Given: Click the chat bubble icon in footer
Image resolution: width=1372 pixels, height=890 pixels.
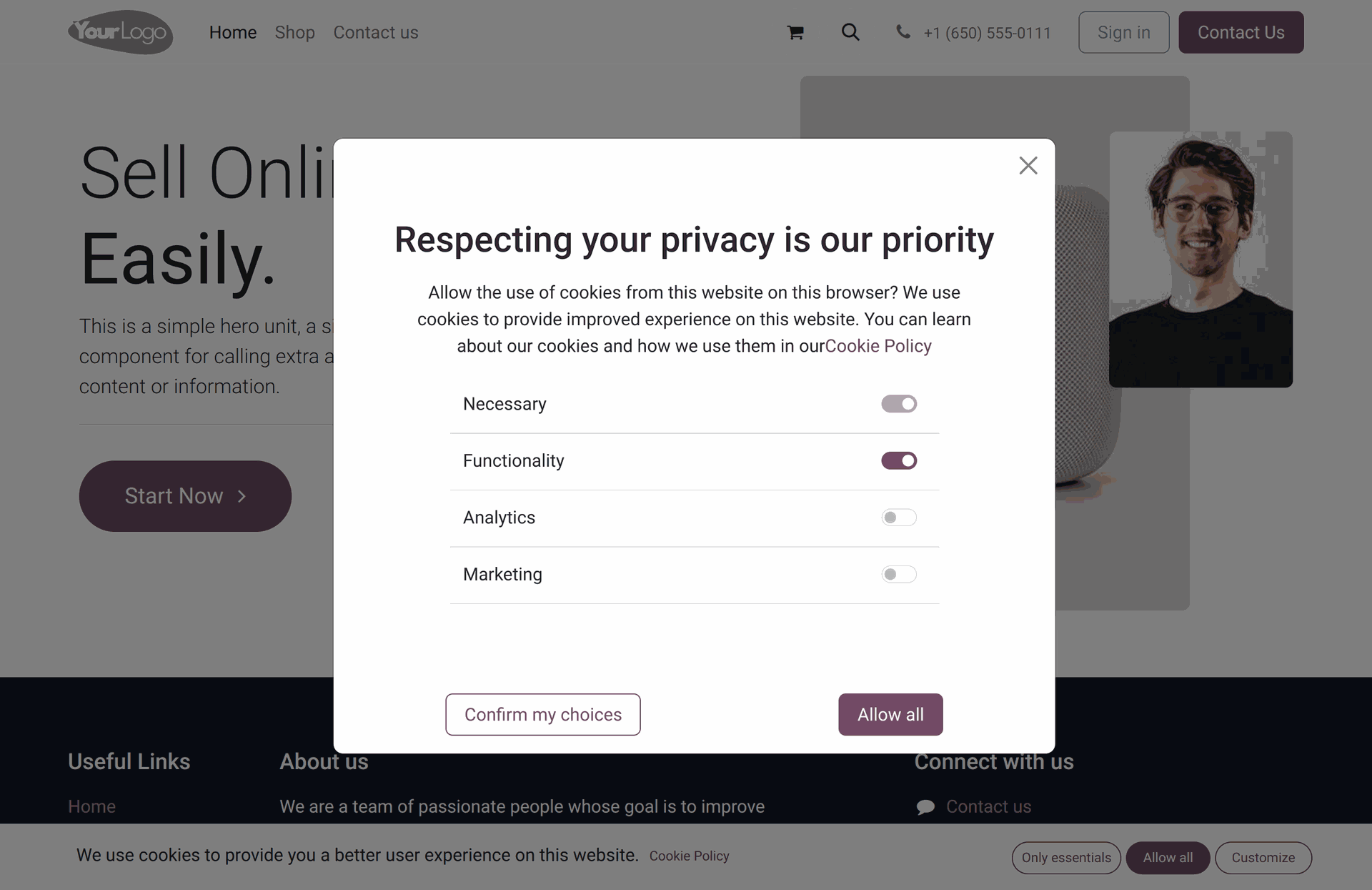Looking at the screenshot, I should [925, 807].
